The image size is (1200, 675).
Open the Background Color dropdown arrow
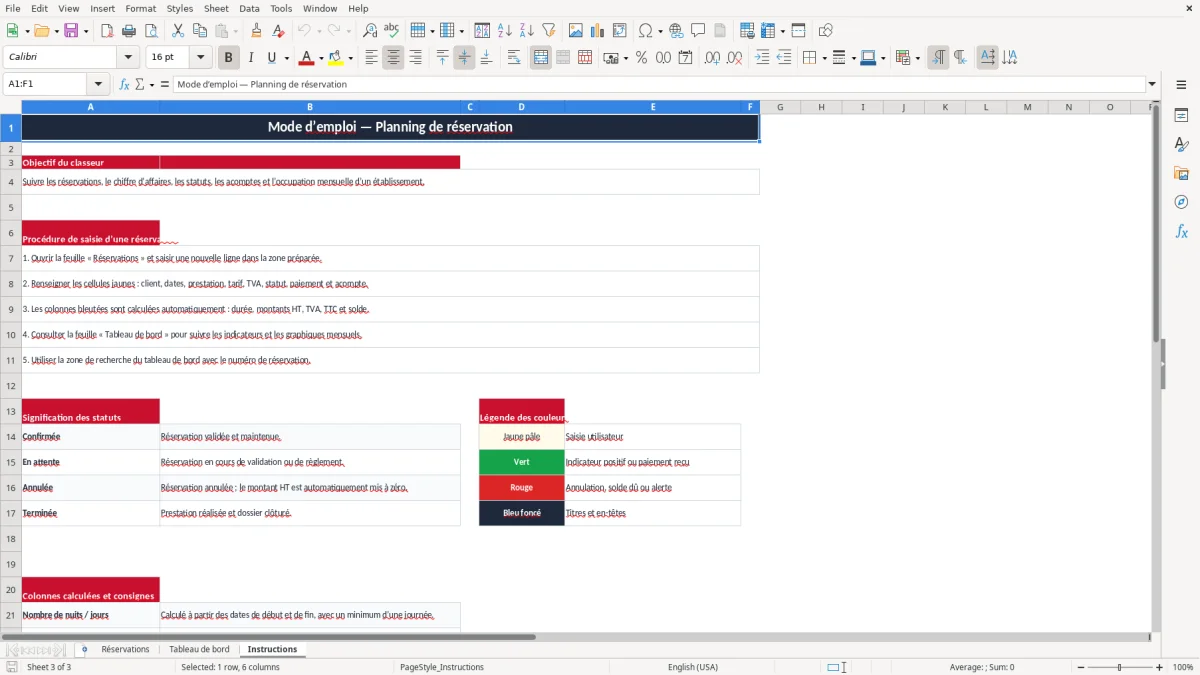pyautogui.click(x=350, y=58)
